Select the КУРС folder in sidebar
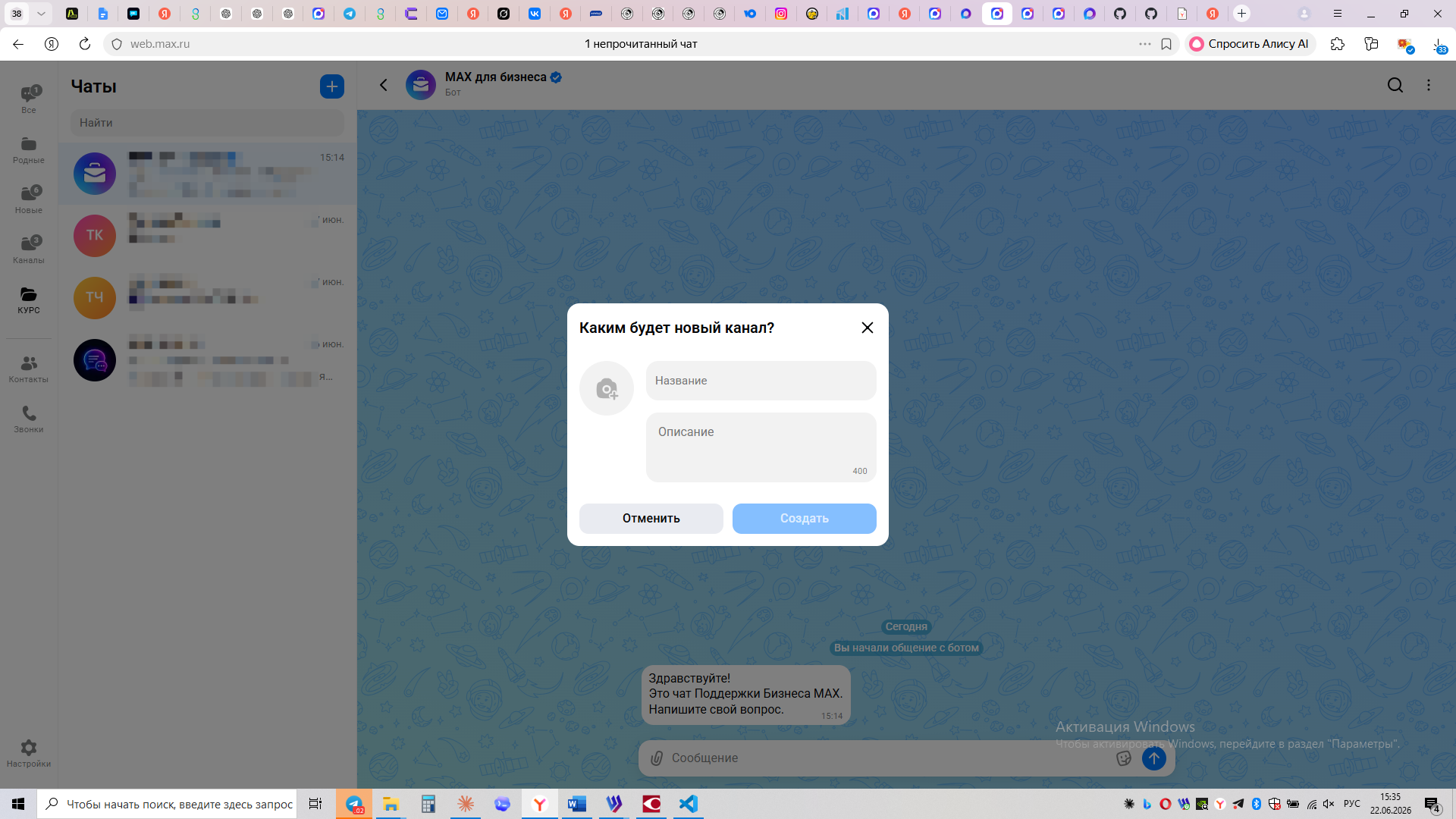Viewport: 1456px width, 819px height. pos(29,300)
